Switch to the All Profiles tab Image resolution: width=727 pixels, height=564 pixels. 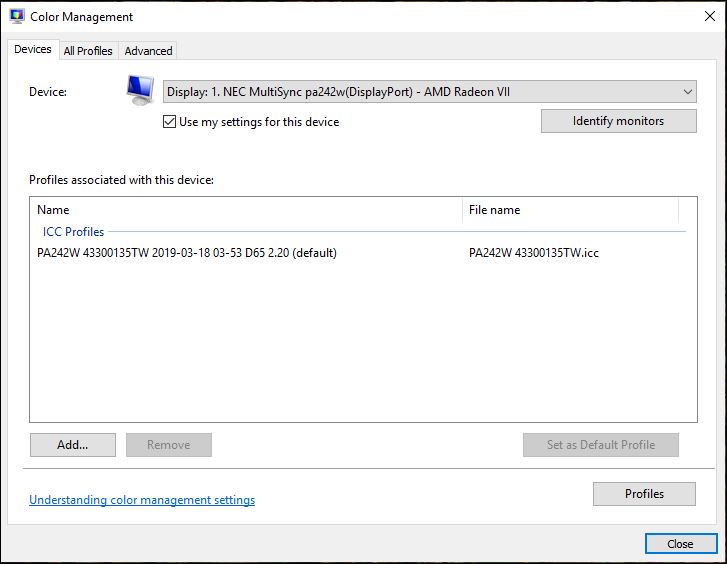click(88, 51)
